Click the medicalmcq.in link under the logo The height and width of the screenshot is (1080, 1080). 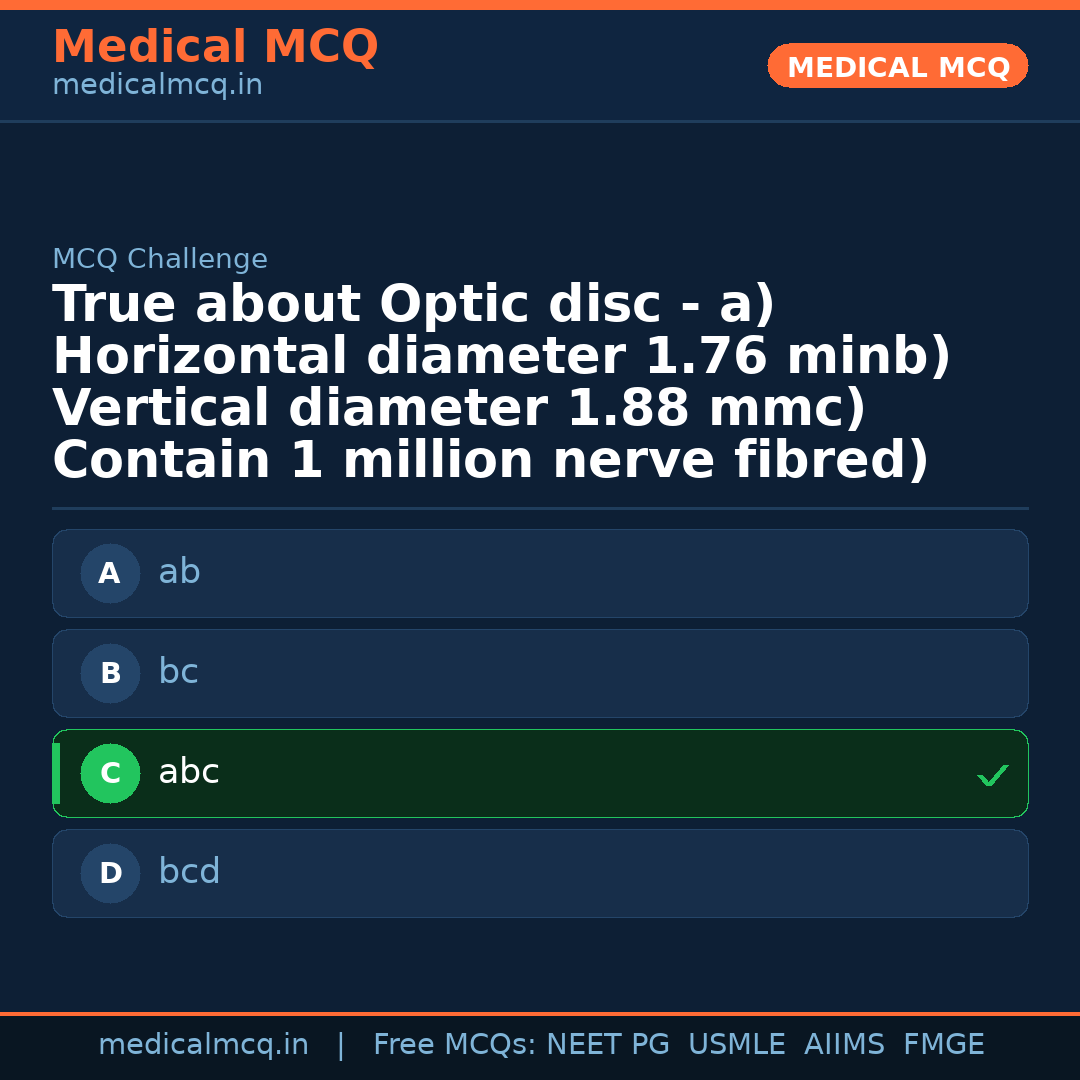(x=157, y=84)
